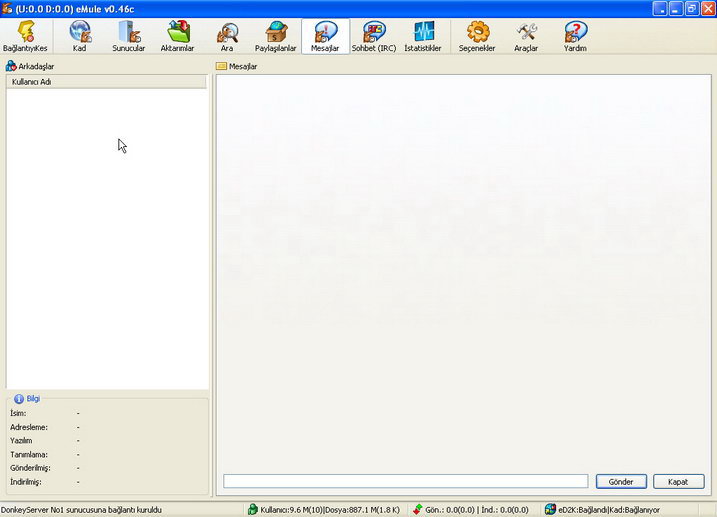The image size is (717, 517).
Task: Open the Sunucular servers icon
Action: [x=129, y=32]
